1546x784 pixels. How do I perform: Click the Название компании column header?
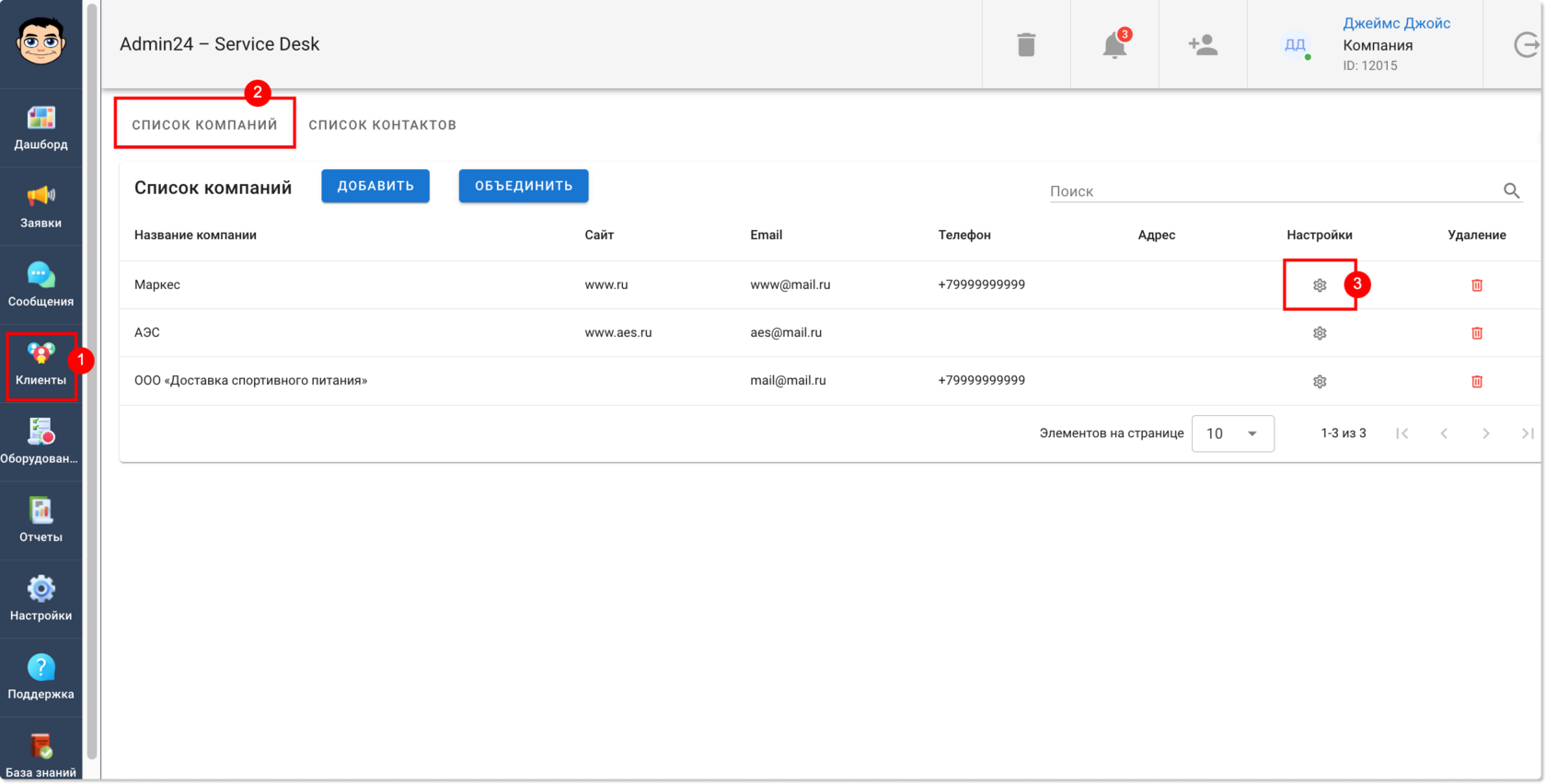click(195, 235)
